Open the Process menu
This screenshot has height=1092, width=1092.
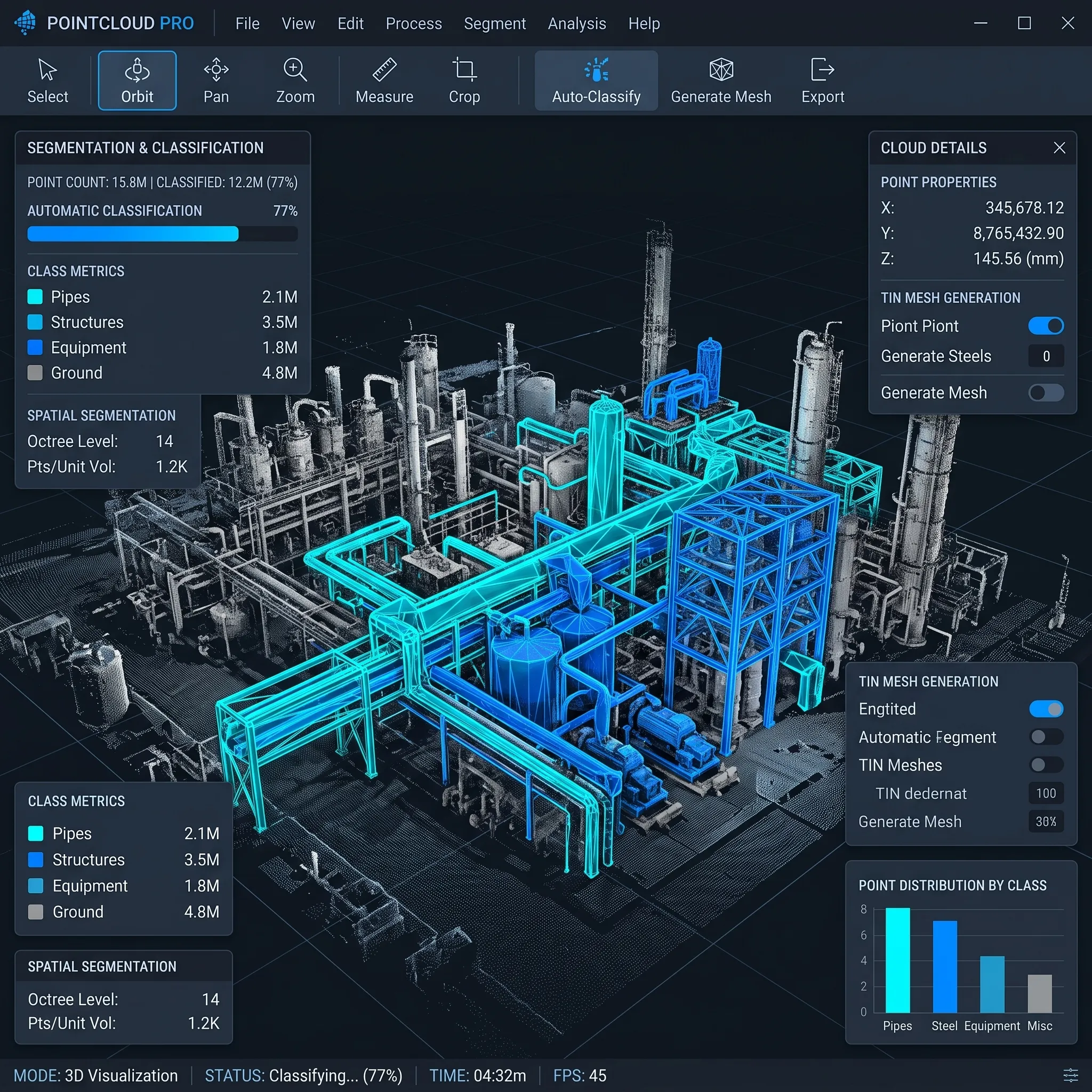point(413,24)
